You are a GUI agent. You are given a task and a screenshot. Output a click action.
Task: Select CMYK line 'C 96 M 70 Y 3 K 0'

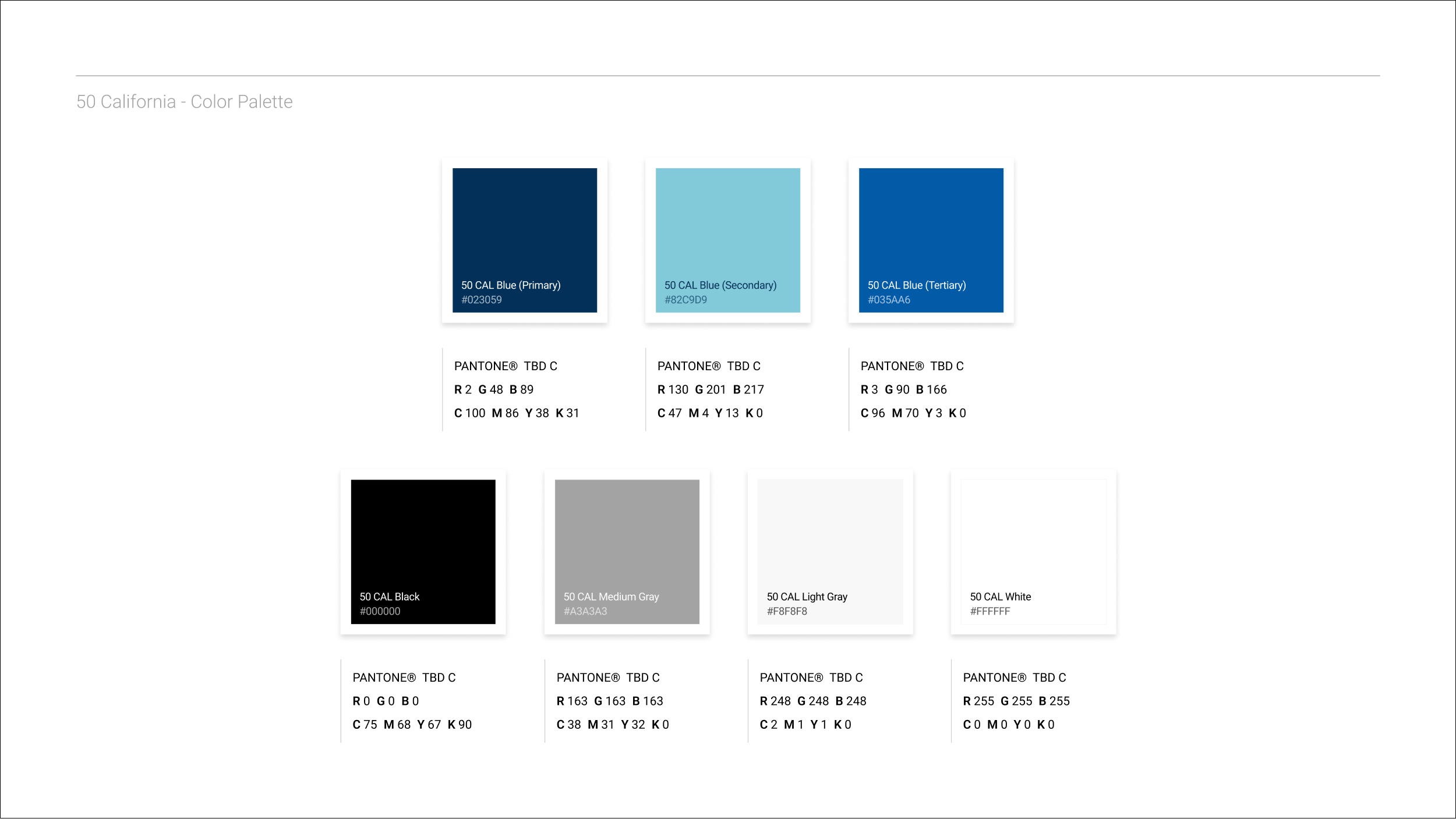tap(913, 413)
